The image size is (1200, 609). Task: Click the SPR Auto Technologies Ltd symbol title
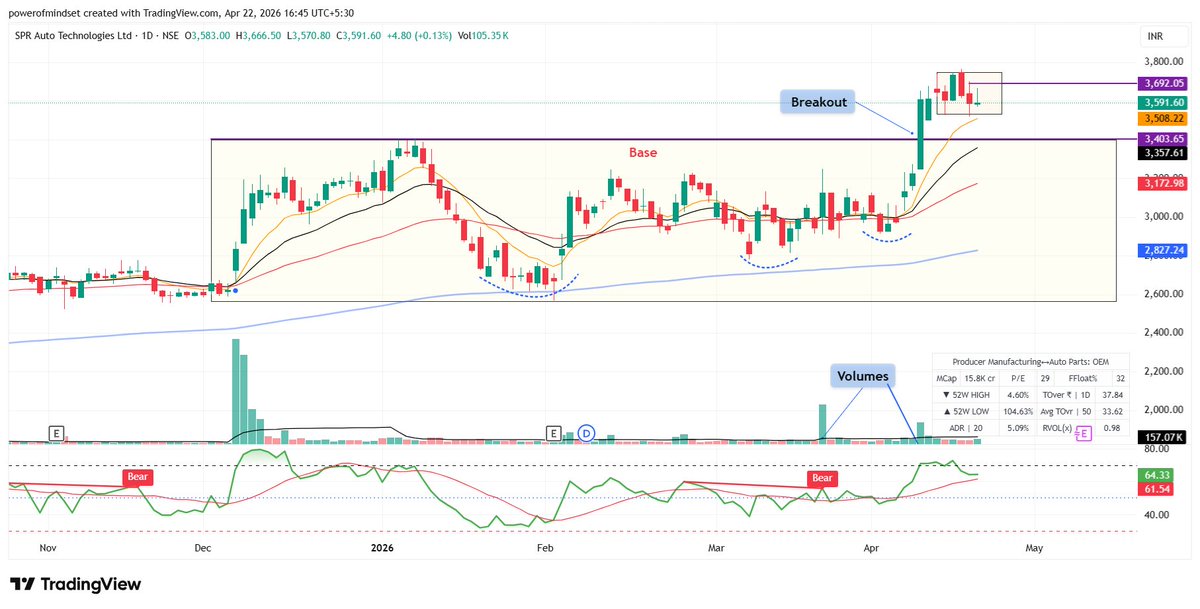pos(76,35)
